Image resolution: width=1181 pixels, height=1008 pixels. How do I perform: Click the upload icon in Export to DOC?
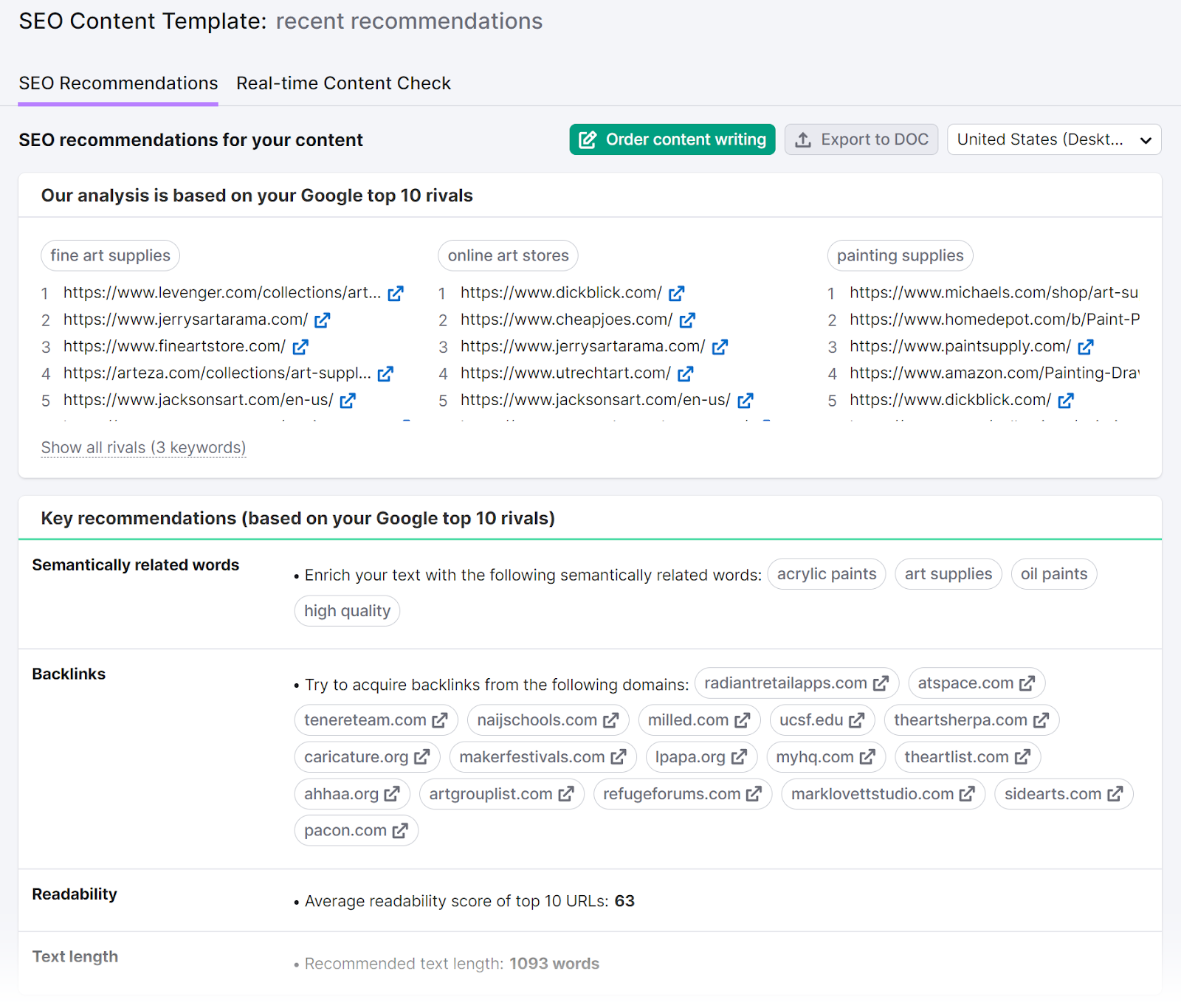pos(802,139)
